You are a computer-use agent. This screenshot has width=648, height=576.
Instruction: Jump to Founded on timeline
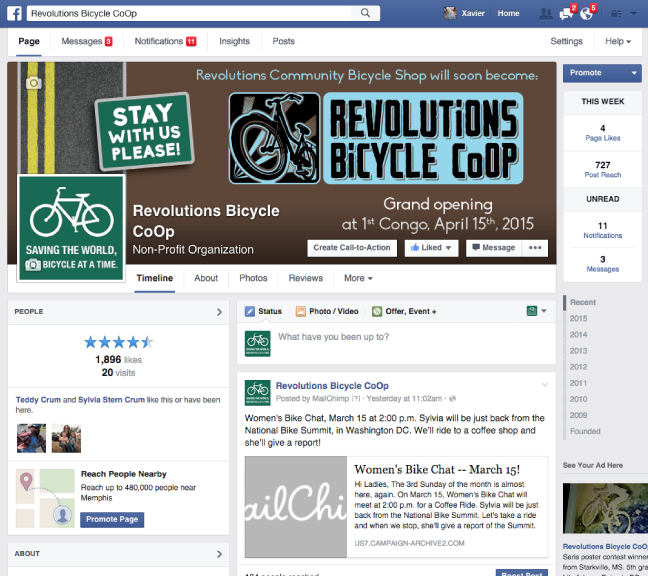point(585,431)
